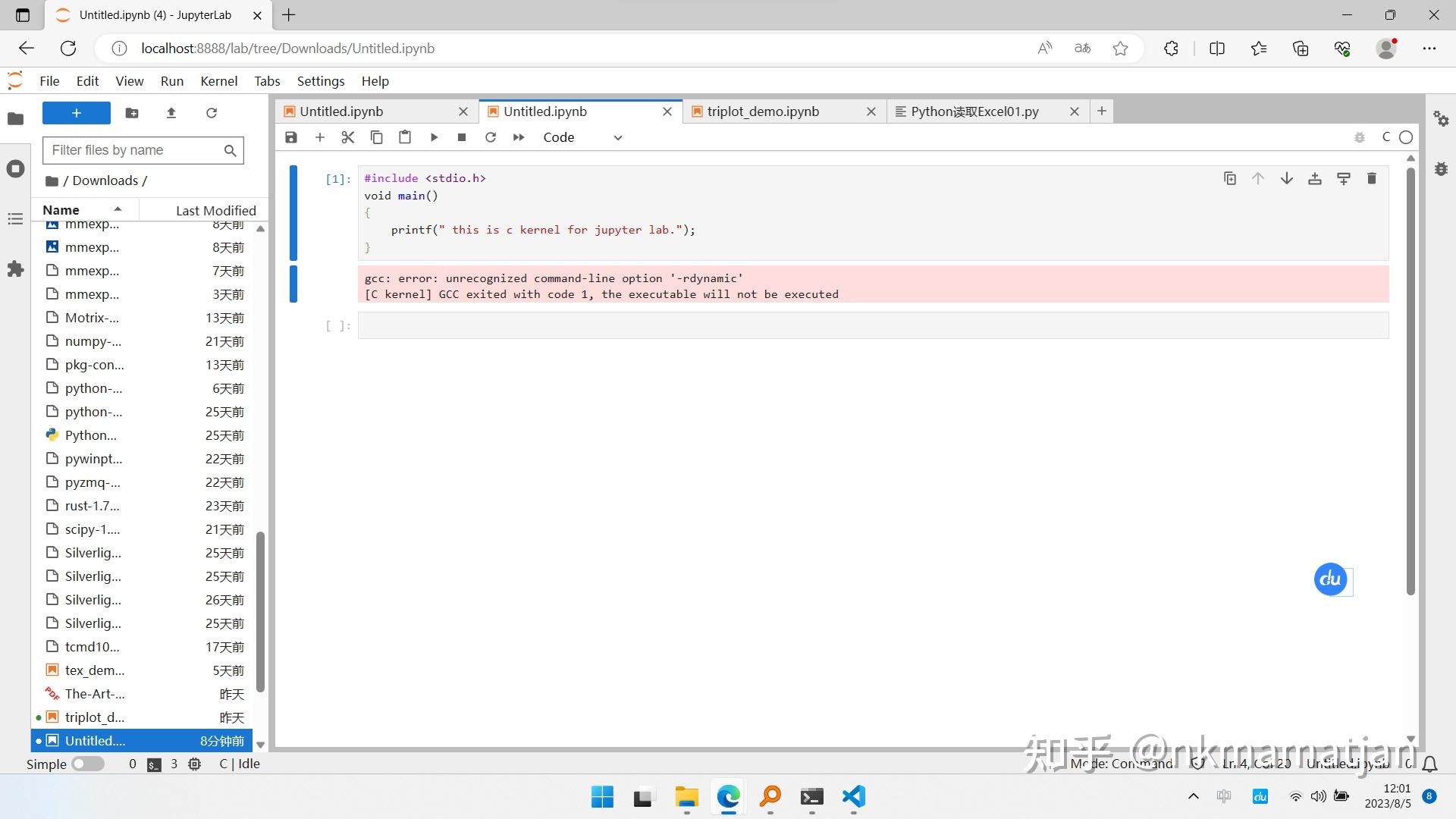This screenshot has height=819, width=1456.
Task: Upload files into the Downloads folder
Action: pos(171,112)
